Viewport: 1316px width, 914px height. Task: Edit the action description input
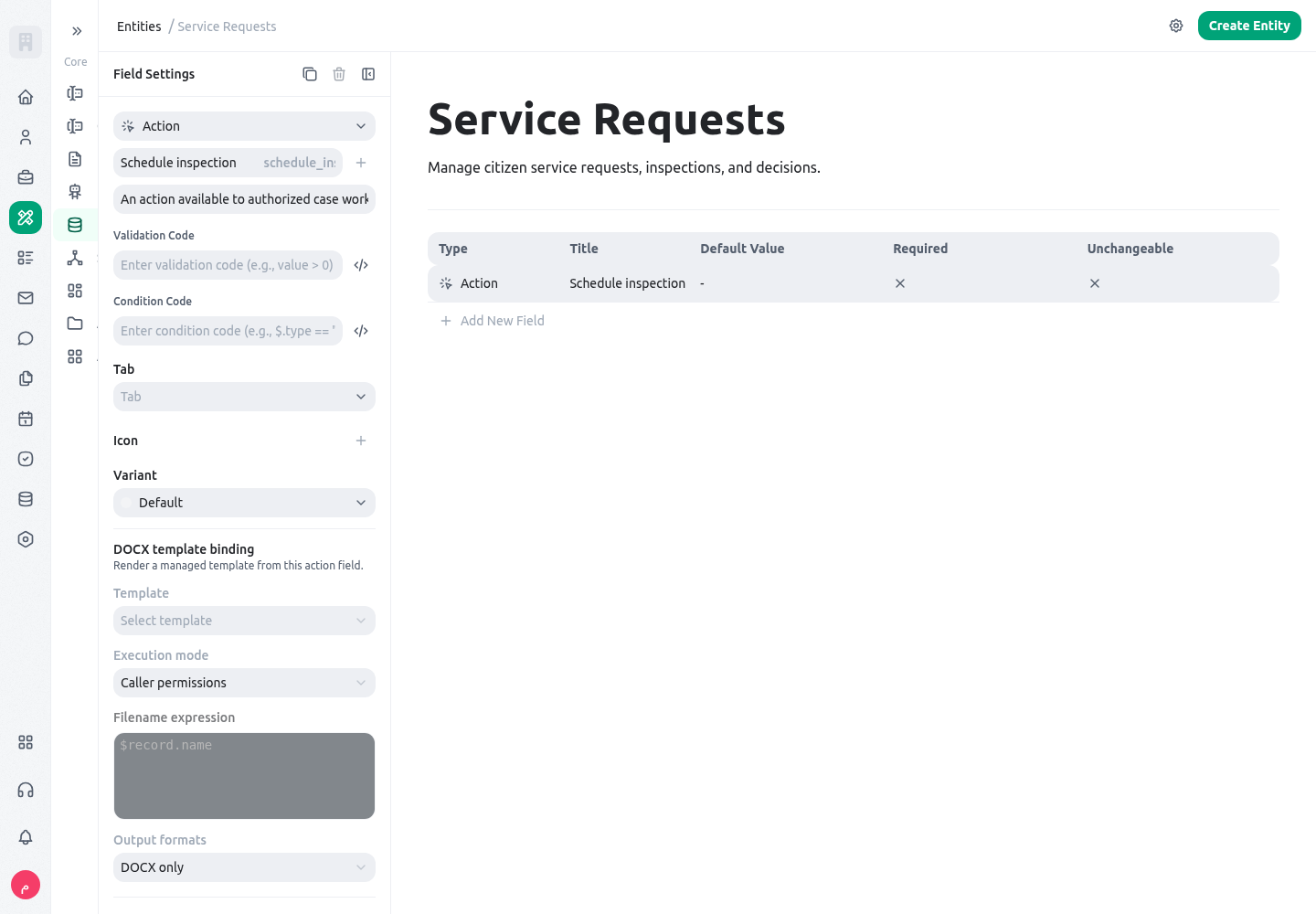tap(244, 199)
